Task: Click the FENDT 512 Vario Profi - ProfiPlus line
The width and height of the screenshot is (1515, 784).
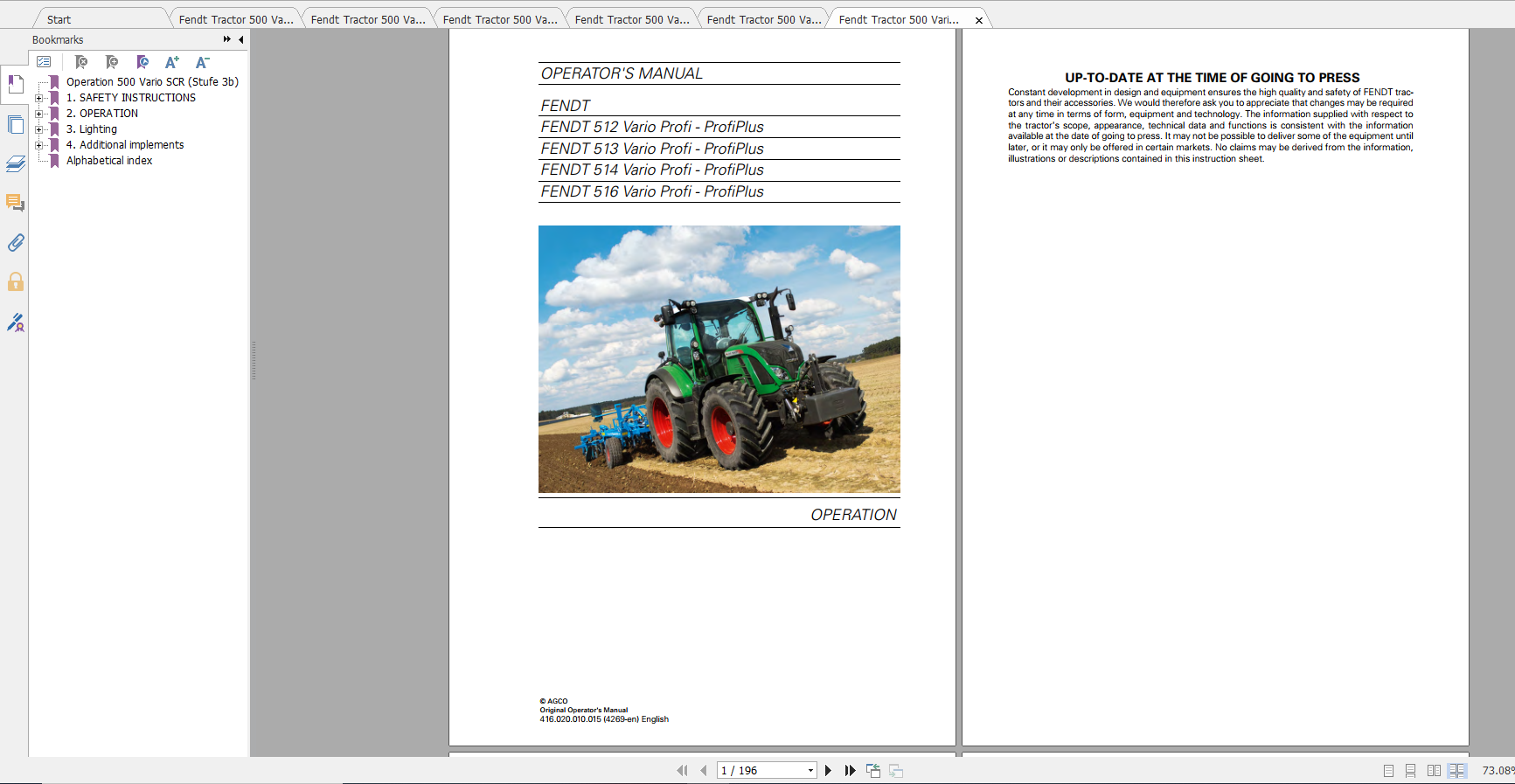Action: pos(652,127)
